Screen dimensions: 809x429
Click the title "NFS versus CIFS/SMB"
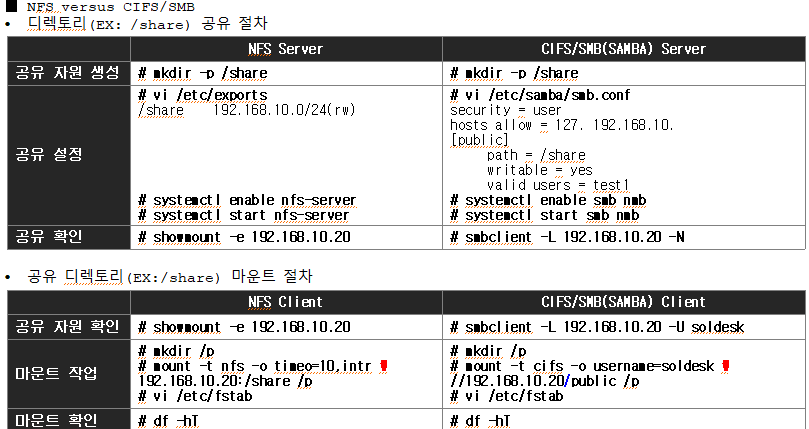coord(111,7)
